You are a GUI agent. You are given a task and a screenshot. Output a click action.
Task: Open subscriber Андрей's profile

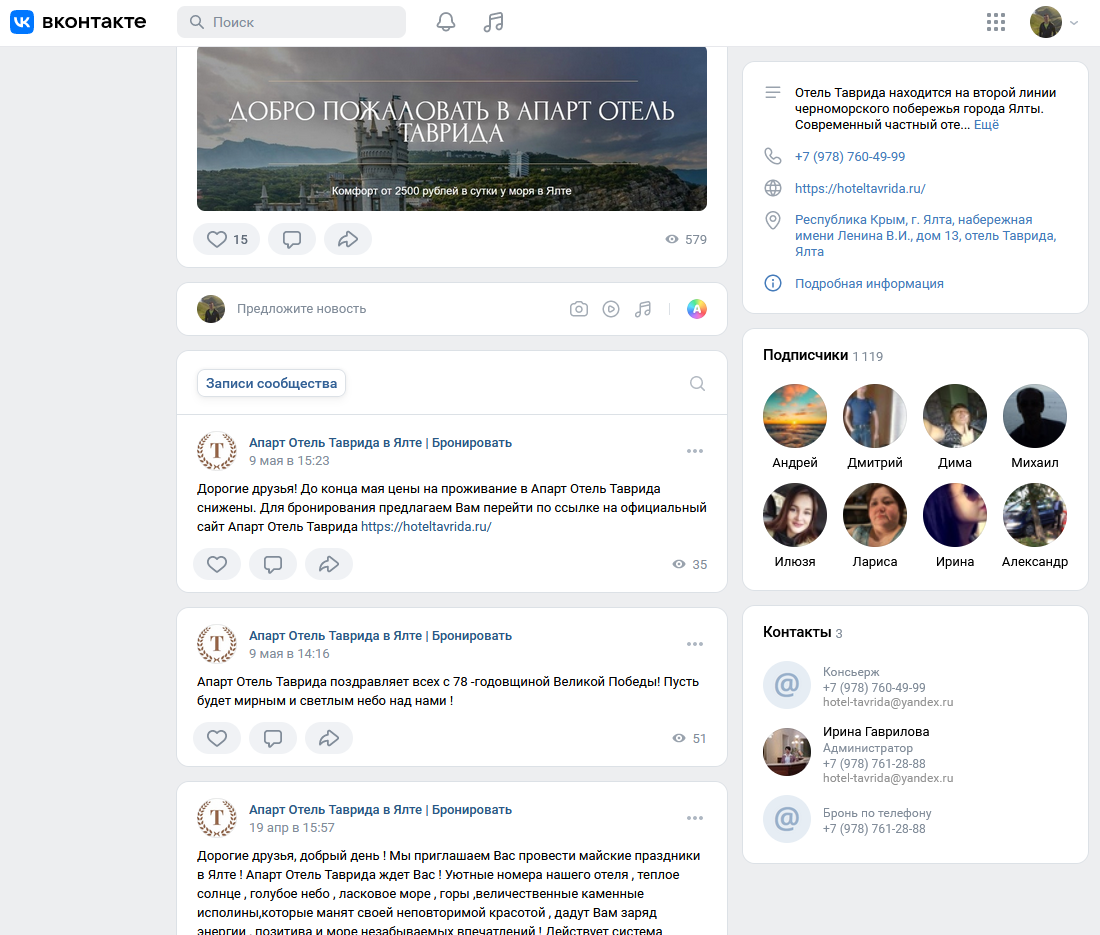(x=795, y=416)
